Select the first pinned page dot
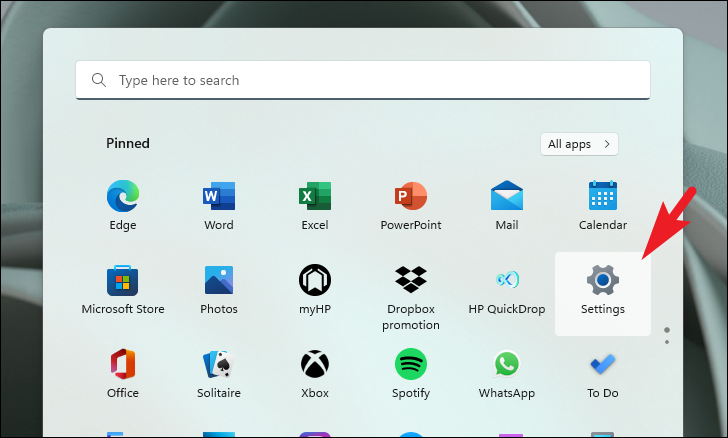The height and width of the screenshot is (438, 728). [x=667, y=330]
